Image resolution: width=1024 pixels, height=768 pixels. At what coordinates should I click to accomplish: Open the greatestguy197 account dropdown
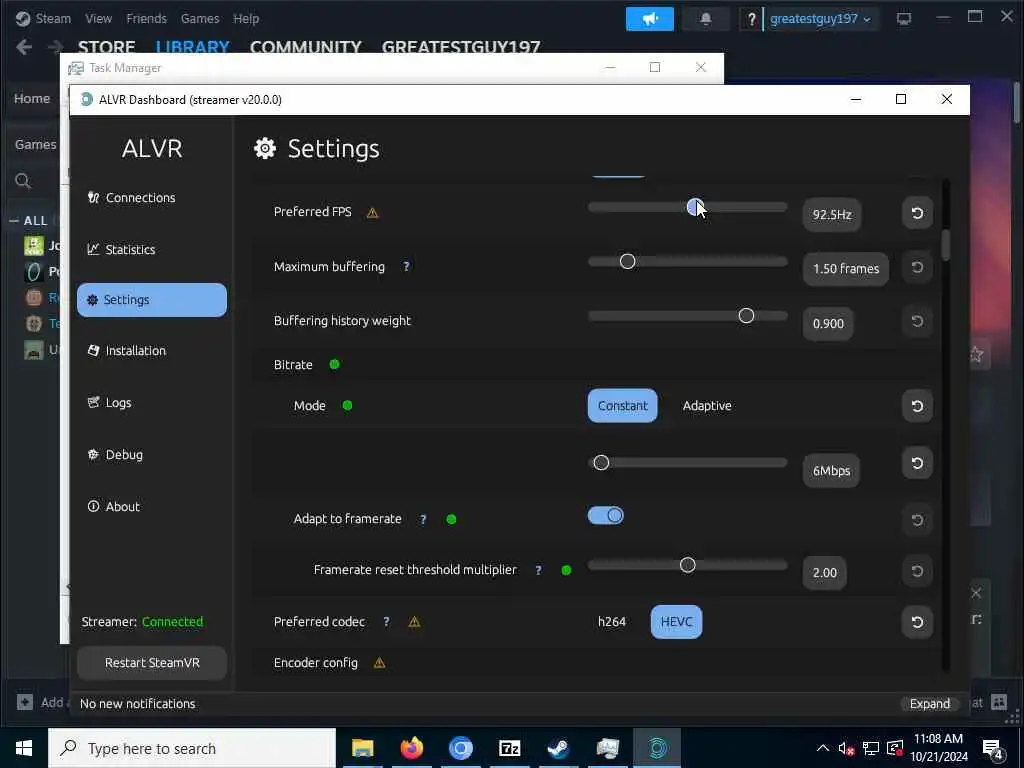click(820, 19)
